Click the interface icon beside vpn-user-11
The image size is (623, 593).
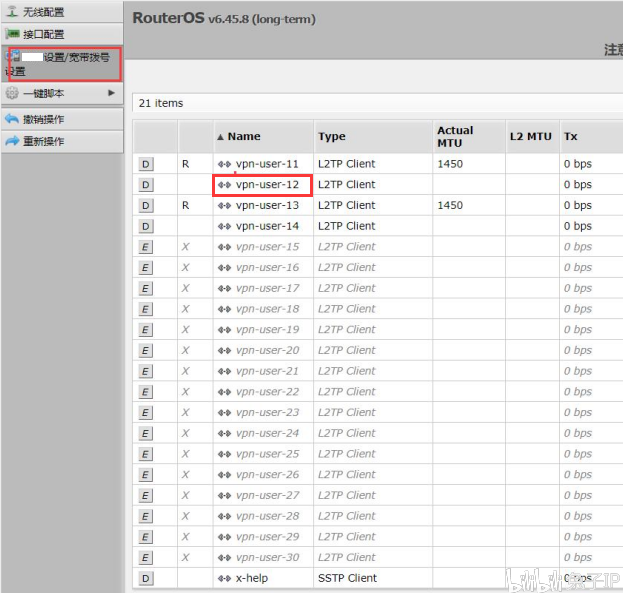[x=224, y=164]
